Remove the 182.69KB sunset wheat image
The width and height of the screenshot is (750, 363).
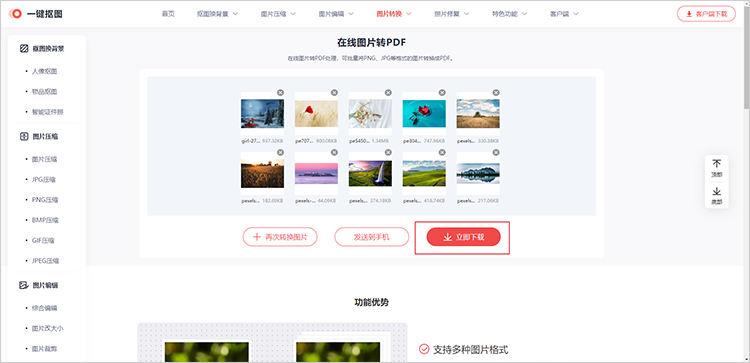280,152
